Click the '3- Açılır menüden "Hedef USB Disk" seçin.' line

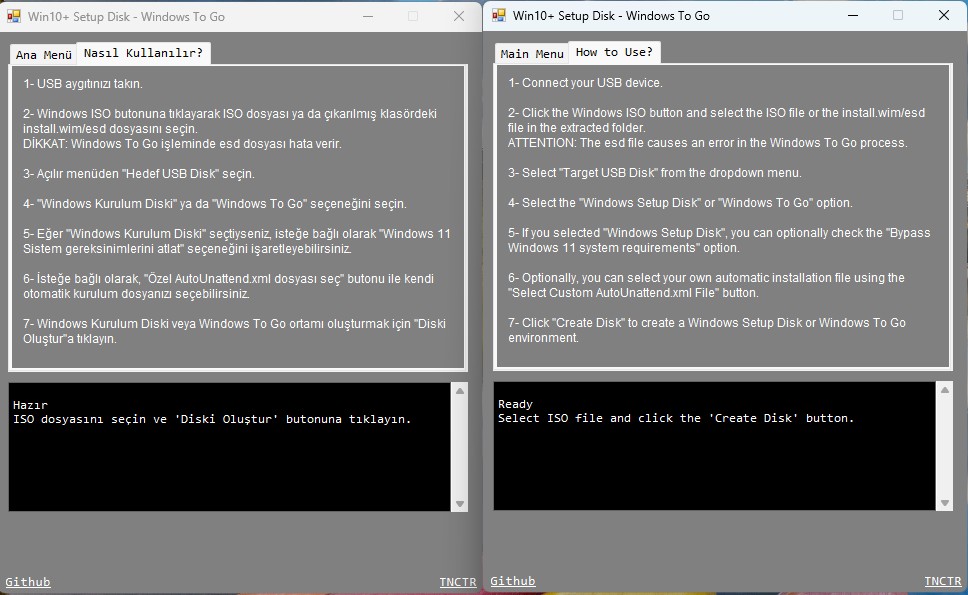point(139,174)
